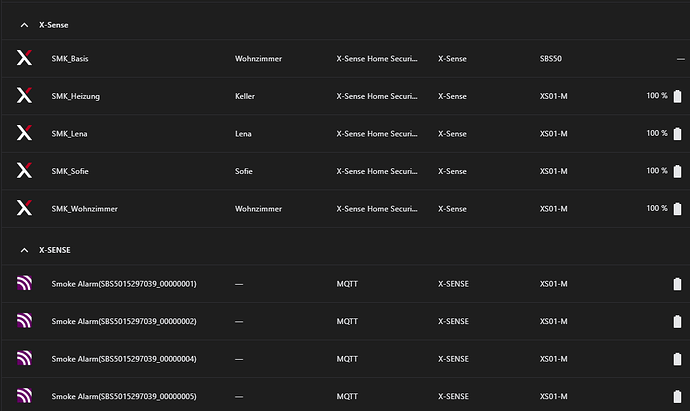Click battery icon in SMK_Heizung row
Screen dimensions: 690x411
[x=677, y=96]
